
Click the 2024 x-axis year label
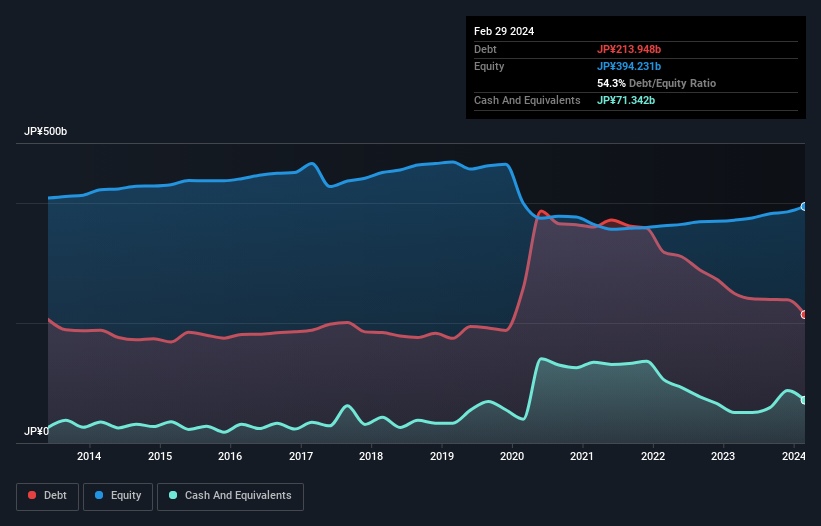pyautogui.click(x=793, y=457)
